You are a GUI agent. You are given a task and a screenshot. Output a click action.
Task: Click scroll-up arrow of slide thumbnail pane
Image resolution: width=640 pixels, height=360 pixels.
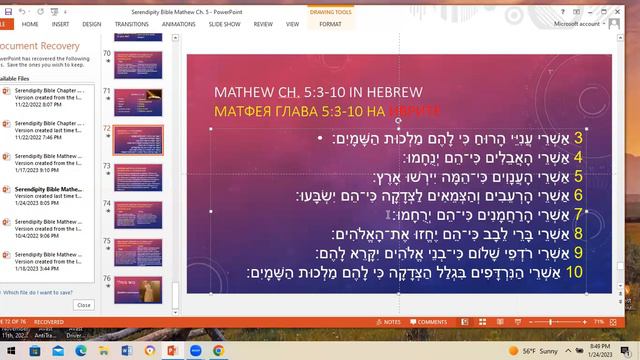click(x=175, y=38)
